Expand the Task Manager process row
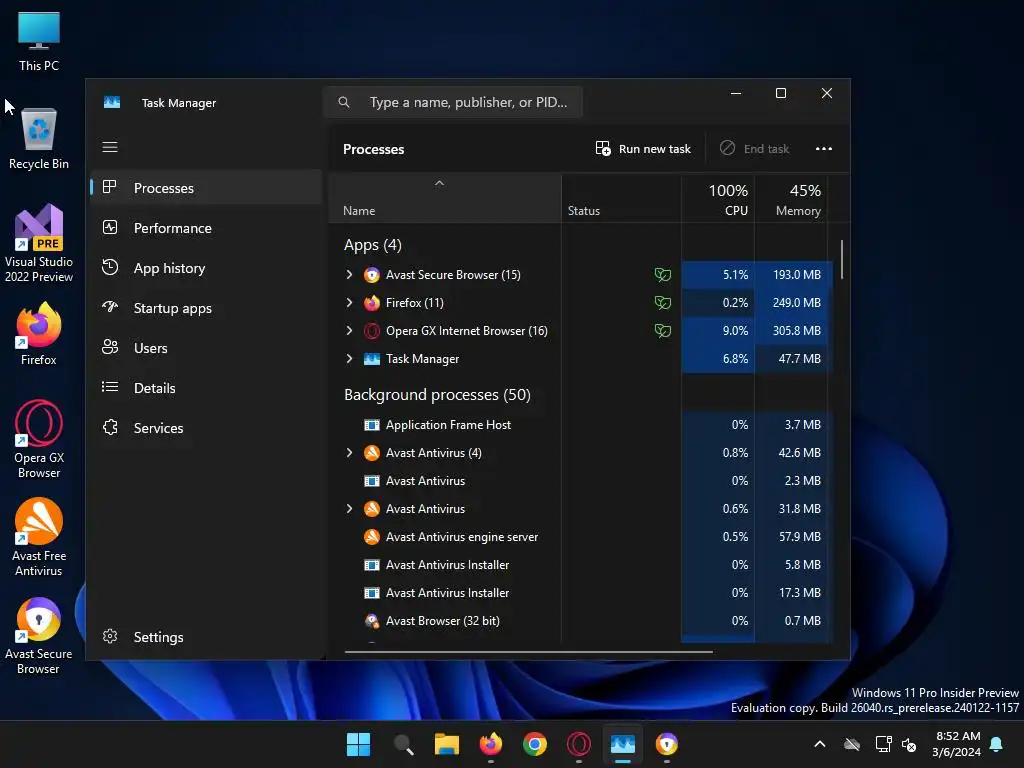The width and height of the screenshot is (1024, 768). click(x=349, y=359)
